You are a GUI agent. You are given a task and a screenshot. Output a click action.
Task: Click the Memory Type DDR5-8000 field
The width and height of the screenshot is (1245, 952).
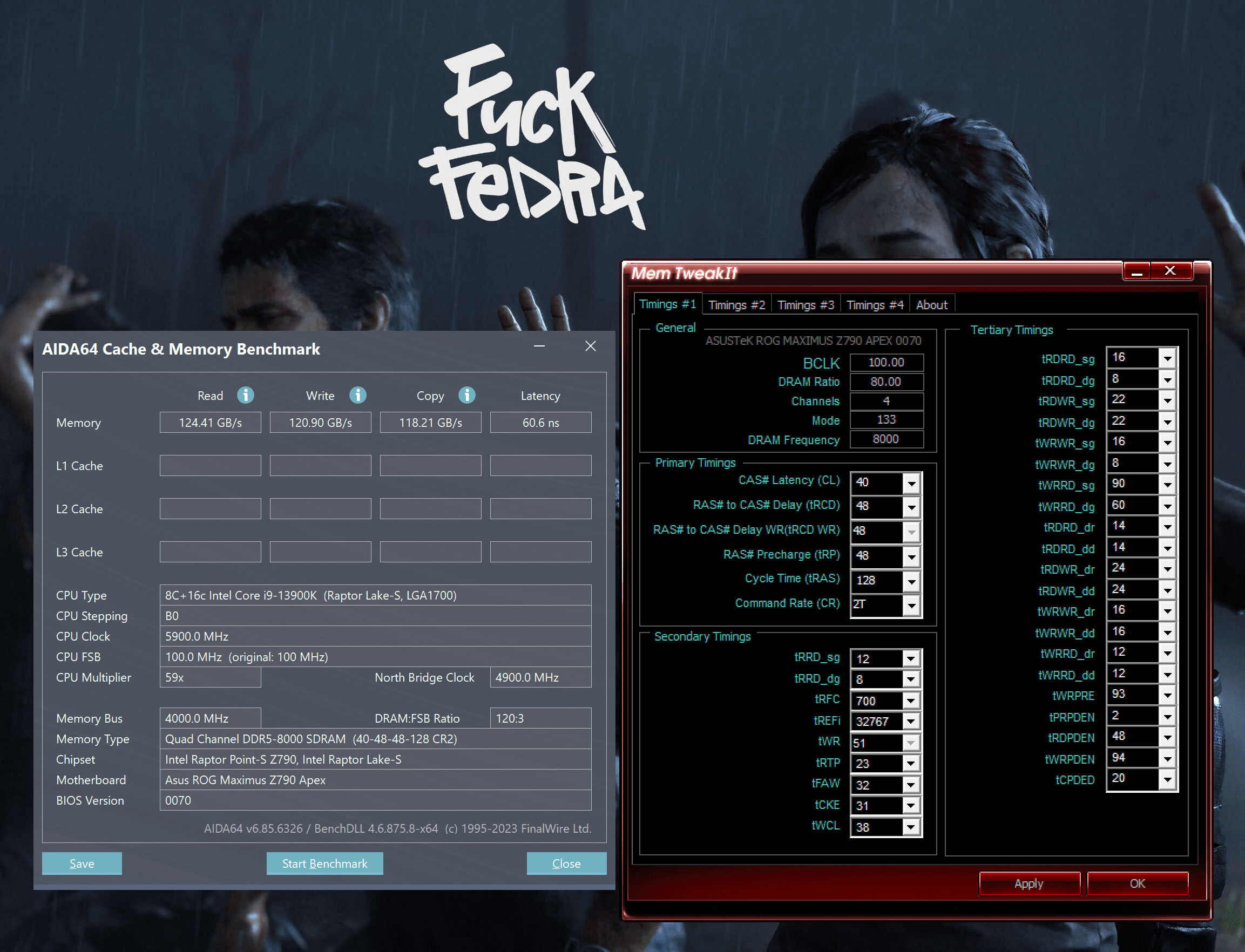(x=375, y=739)
